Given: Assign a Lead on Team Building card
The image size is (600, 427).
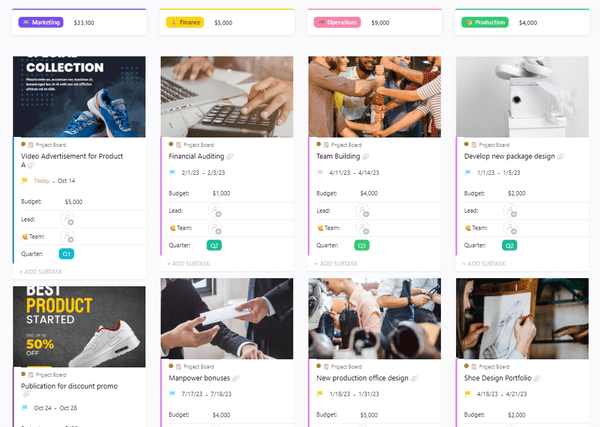Looking at the screenshot, I should pos(362,211).
